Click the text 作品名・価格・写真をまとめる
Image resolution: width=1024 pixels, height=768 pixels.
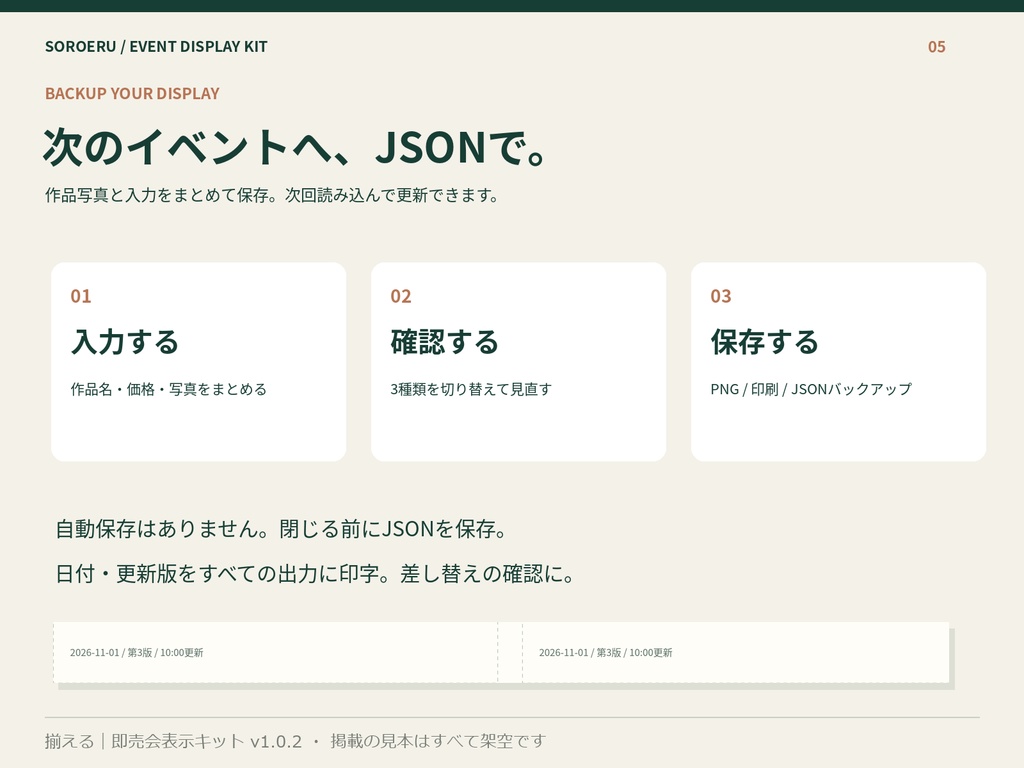[168, 389]
